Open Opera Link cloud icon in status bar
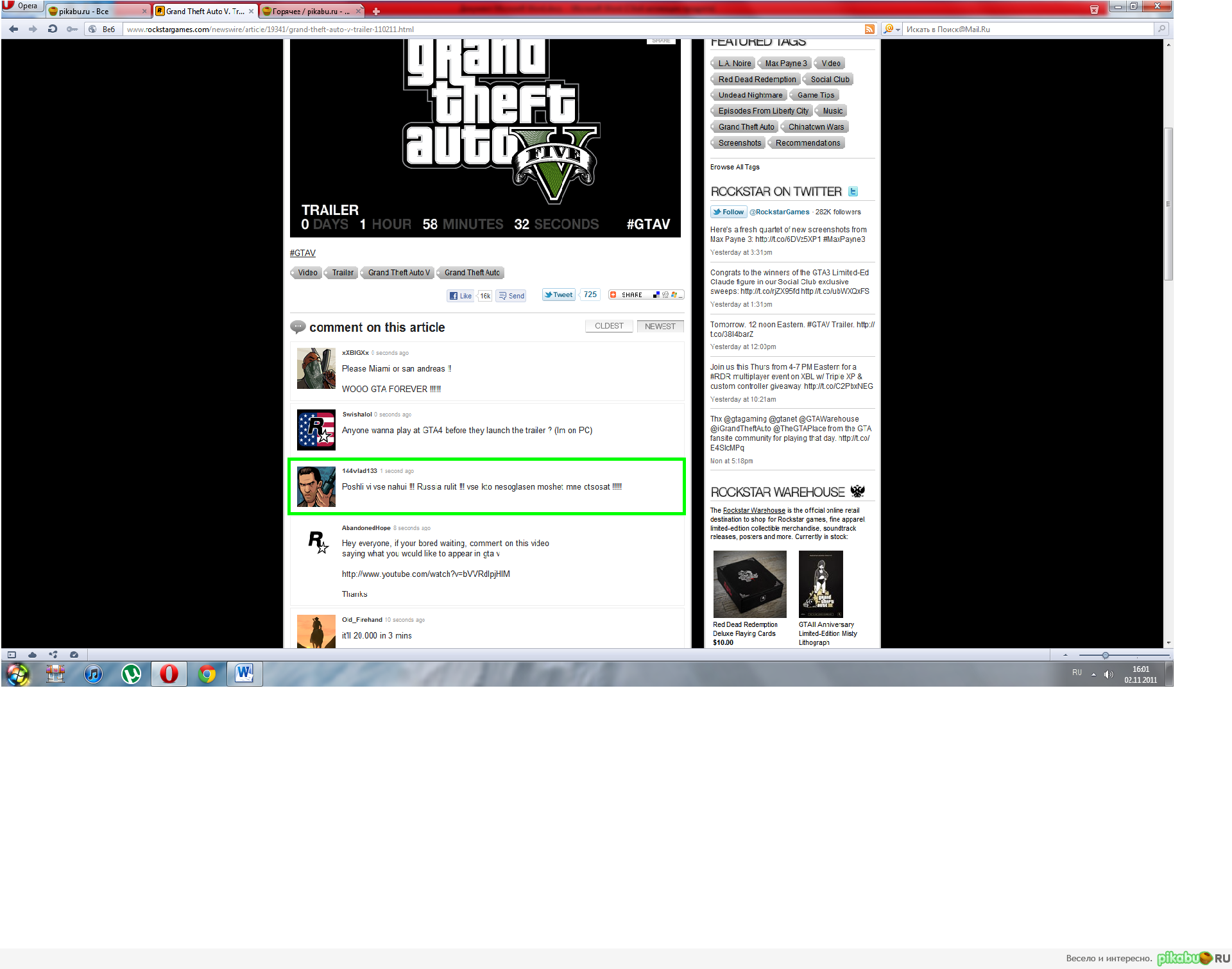This screenshot has width=1232, height=969. point(32,655)
